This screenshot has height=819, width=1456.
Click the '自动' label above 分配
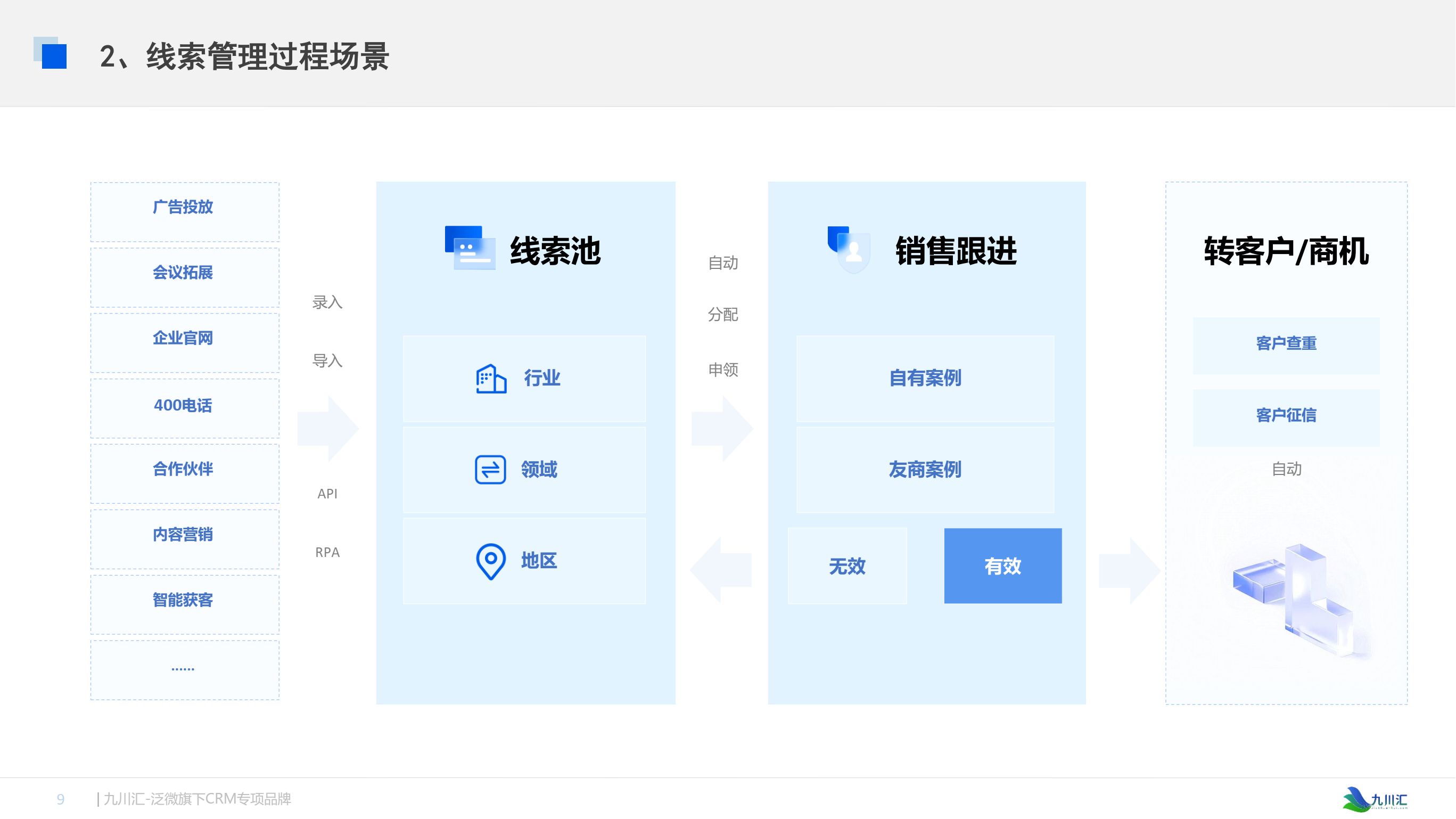tap(723, 263)
